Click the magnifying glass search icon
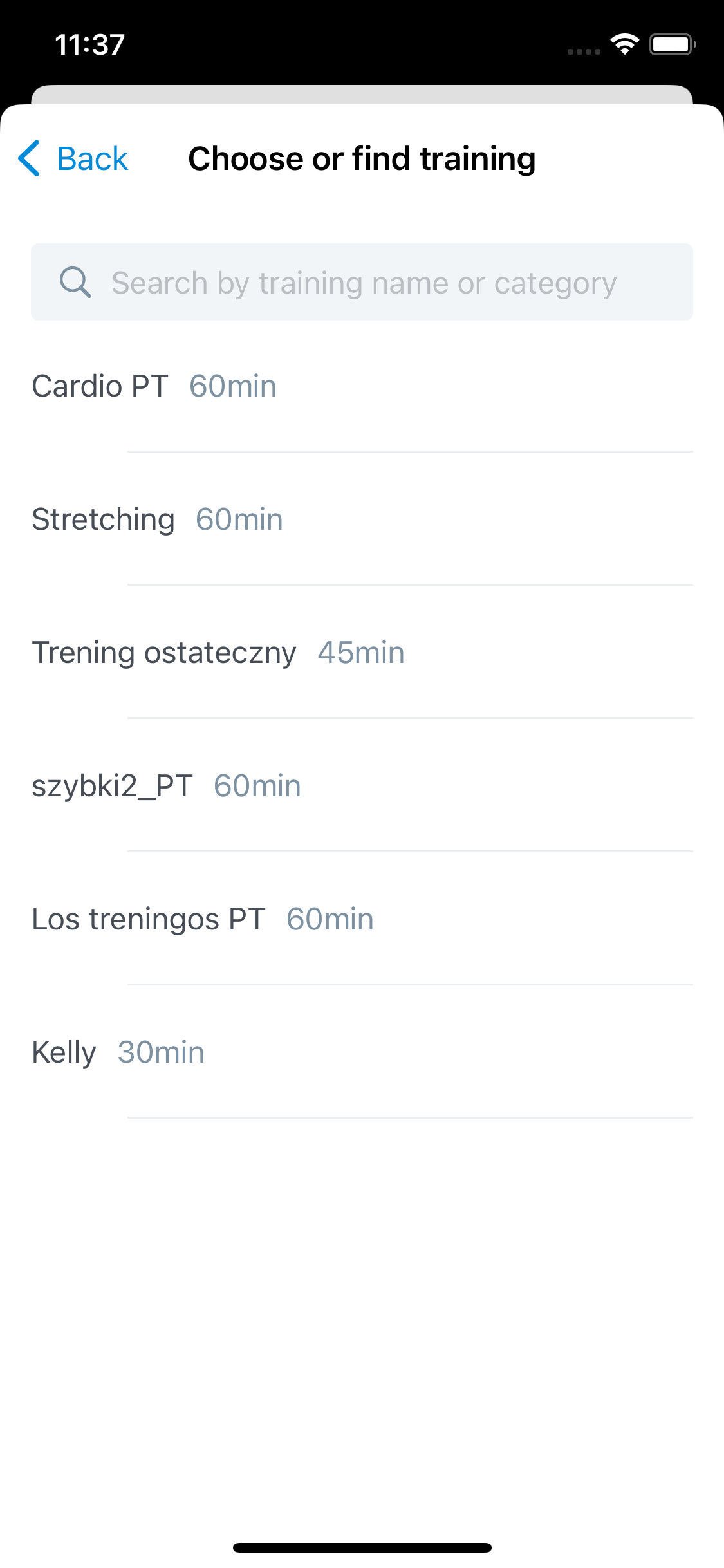 75,282
